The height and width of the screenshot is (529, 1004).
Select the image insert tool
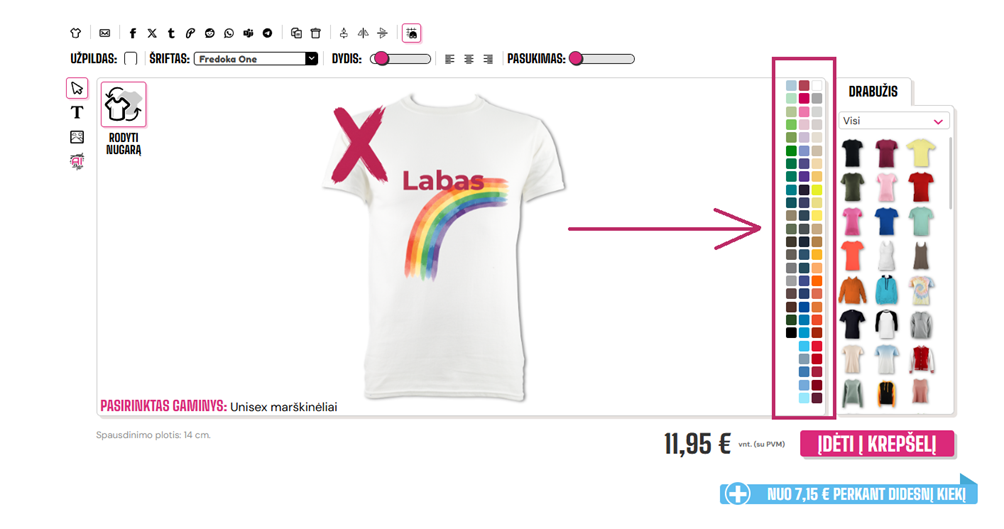point(77,137)
